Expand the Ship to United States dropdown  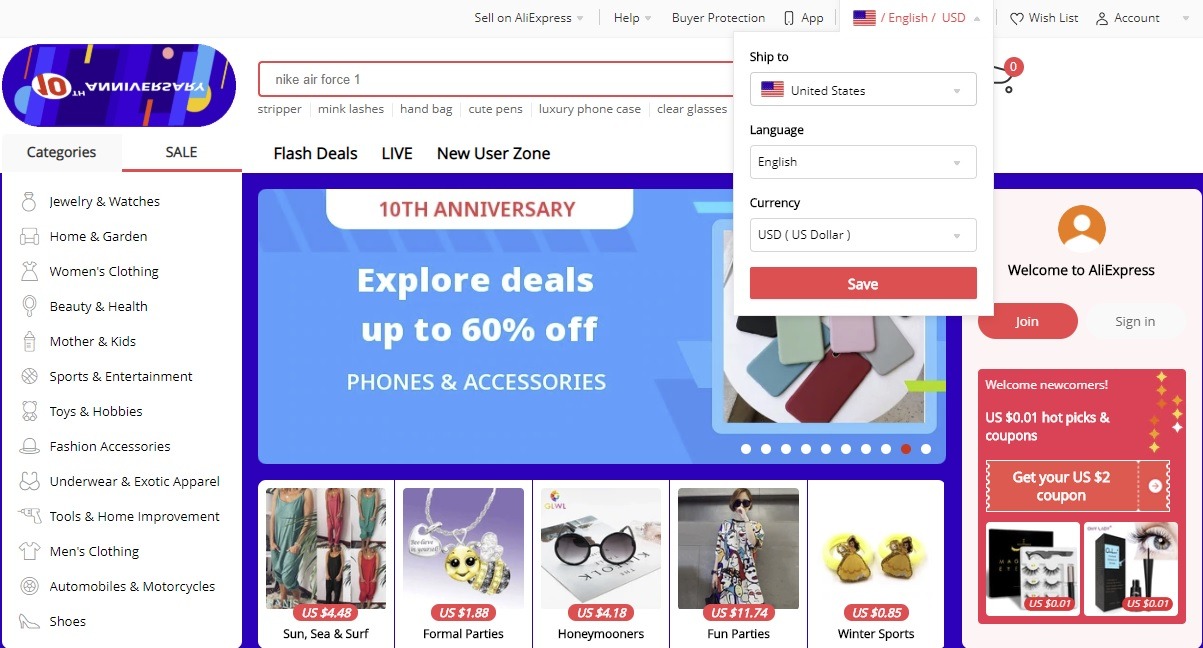(x=863, y=90)
